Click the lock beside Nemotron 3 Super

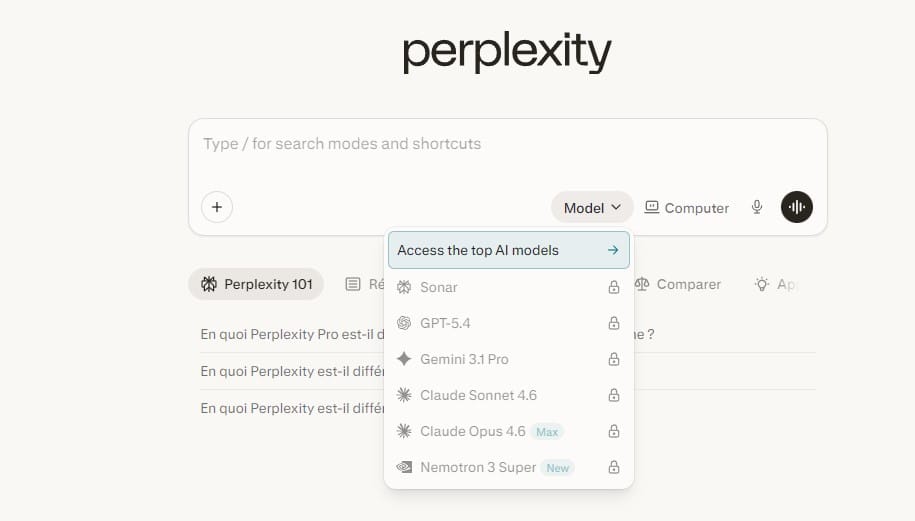[x=614, y=467]
